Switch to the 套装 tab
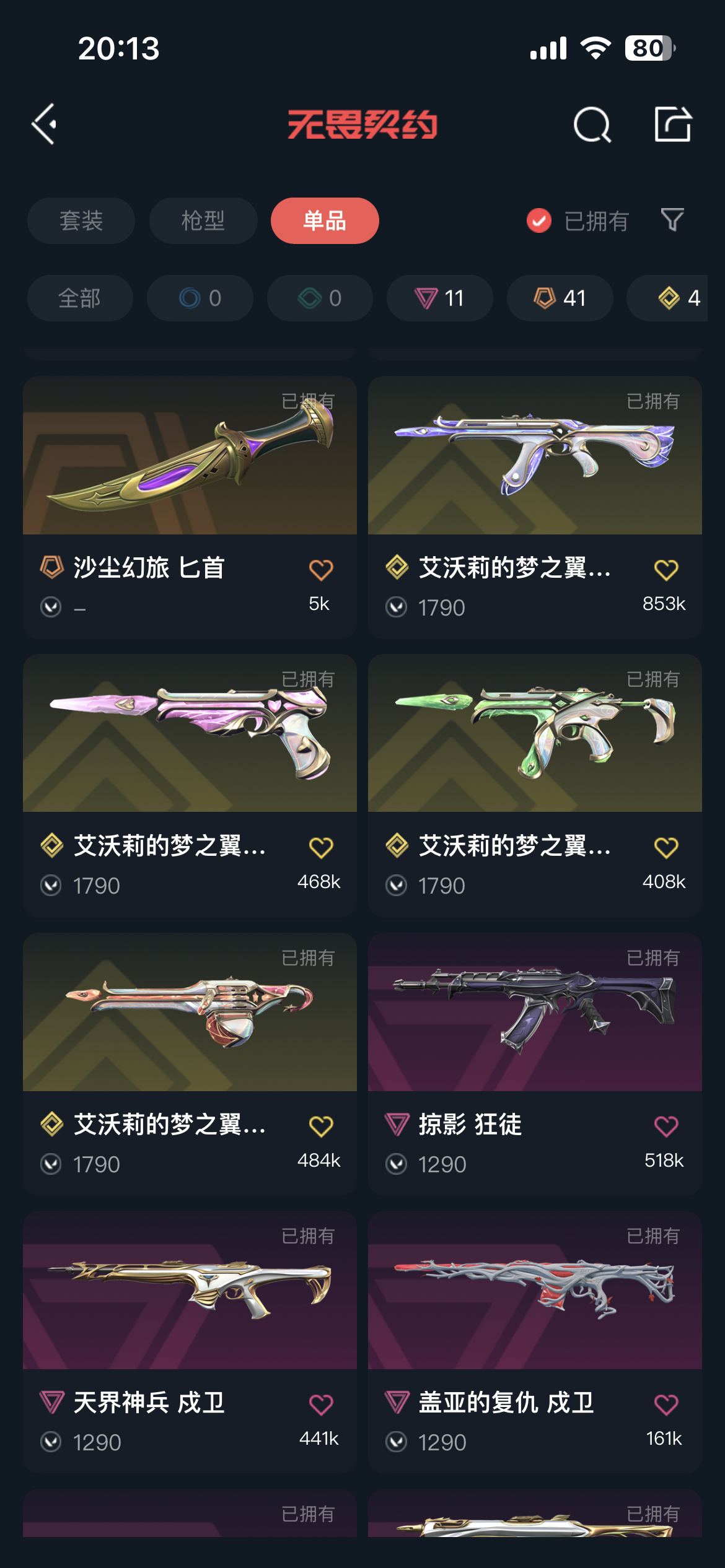 (x=81, y=220)
